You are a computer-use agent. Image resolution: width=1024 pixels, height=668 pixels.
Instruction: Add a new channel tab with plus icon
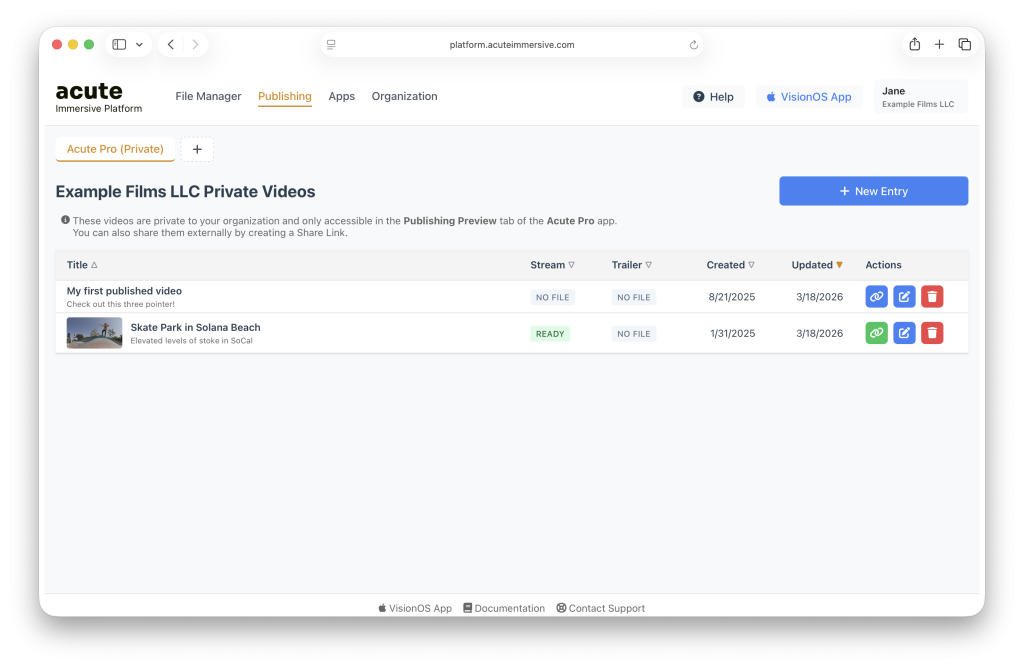tap(197, 150)
